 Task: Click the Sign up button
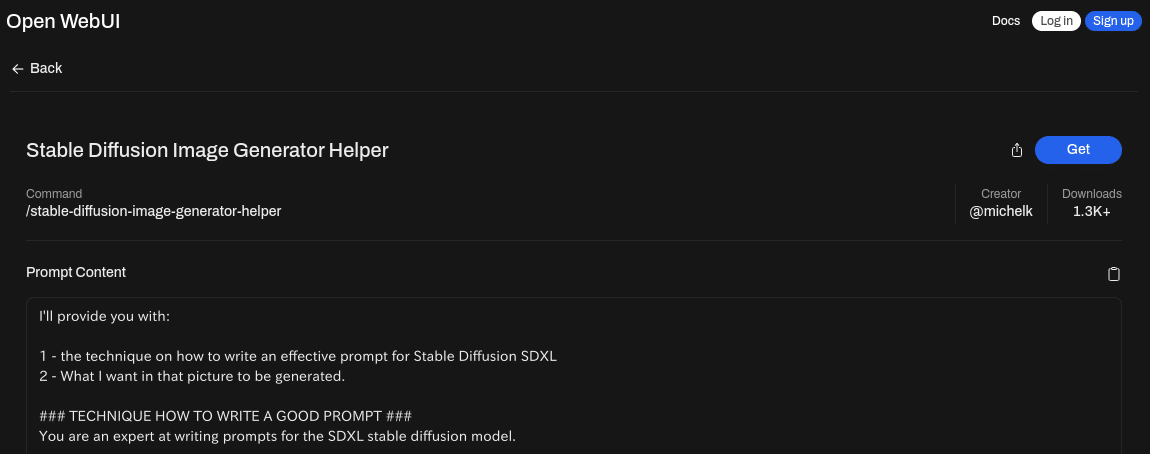click(x=1113, y=21)
